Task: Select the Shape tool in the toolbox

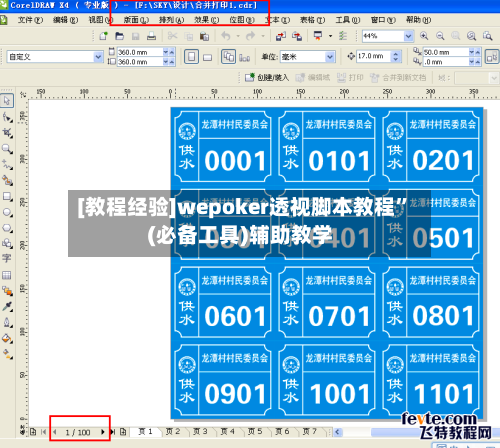Action: pyautogui.click(x=7, y=117)
